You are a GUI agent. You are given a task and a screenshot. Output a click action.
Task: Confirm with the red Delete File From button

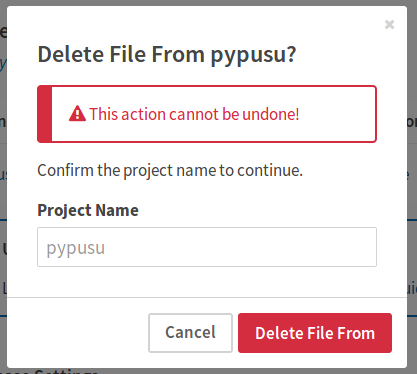point(315,333)
